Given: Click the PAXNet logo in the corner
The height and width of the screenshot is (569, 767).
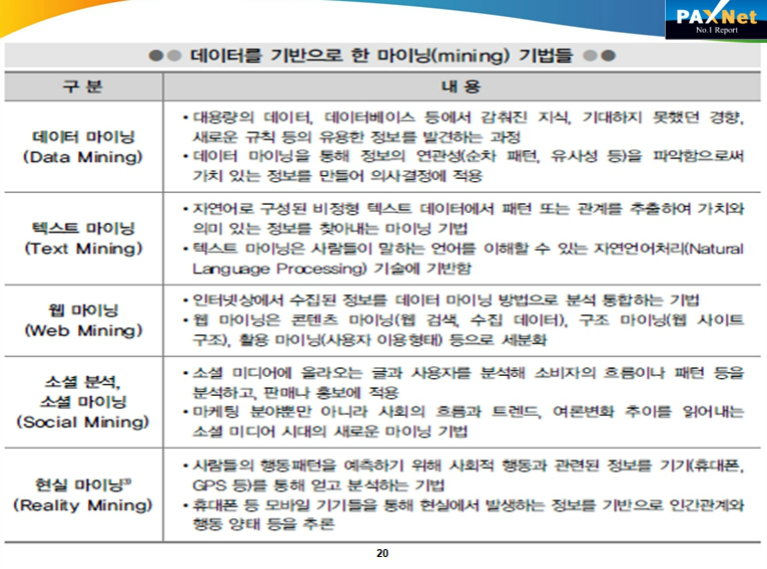Looking at the screenshot, I should tap(714, 18).
